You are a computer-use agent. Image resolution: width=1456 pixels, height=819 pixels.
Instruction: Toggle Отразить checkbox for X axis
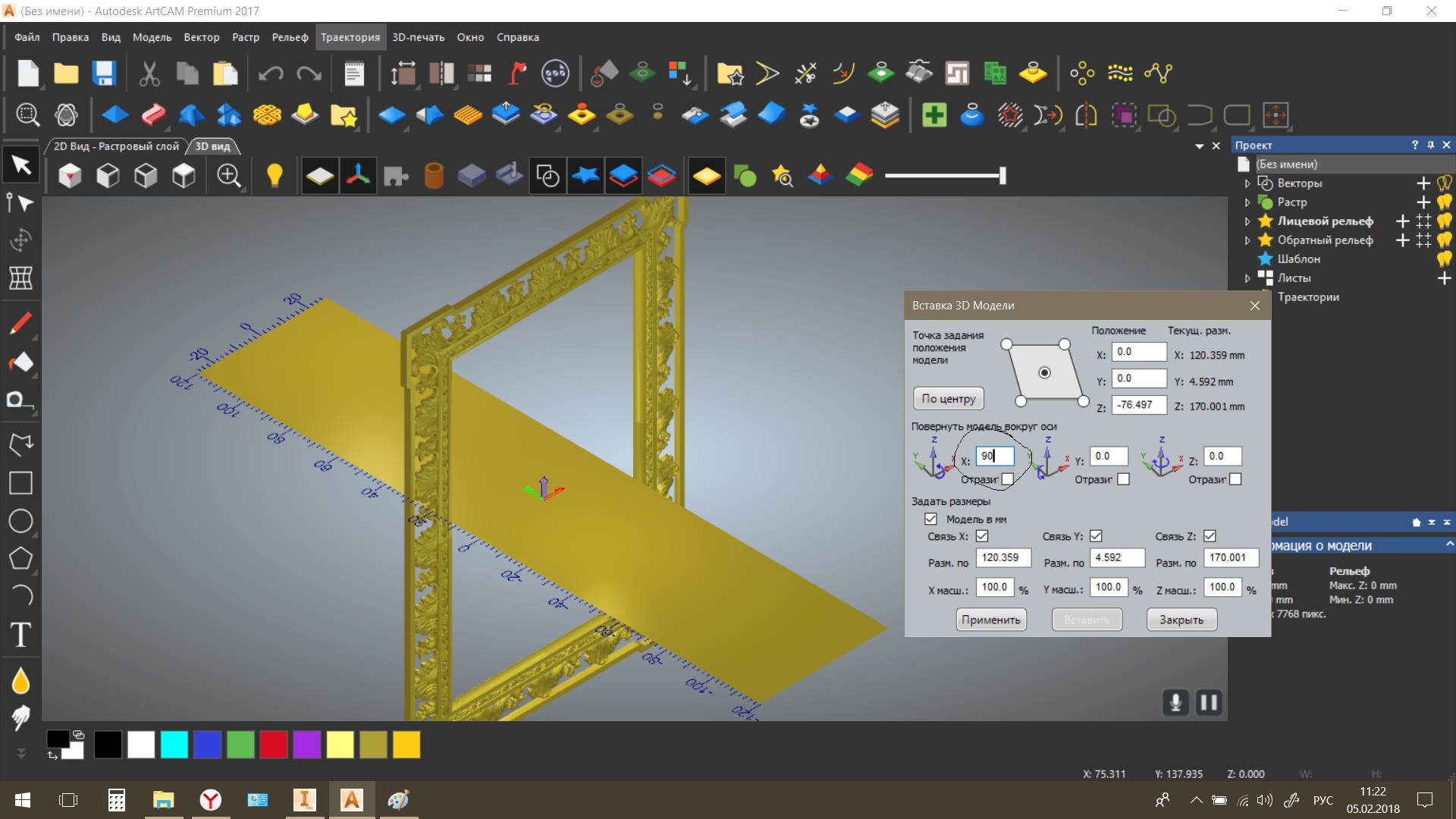(x=1008, y=479)
